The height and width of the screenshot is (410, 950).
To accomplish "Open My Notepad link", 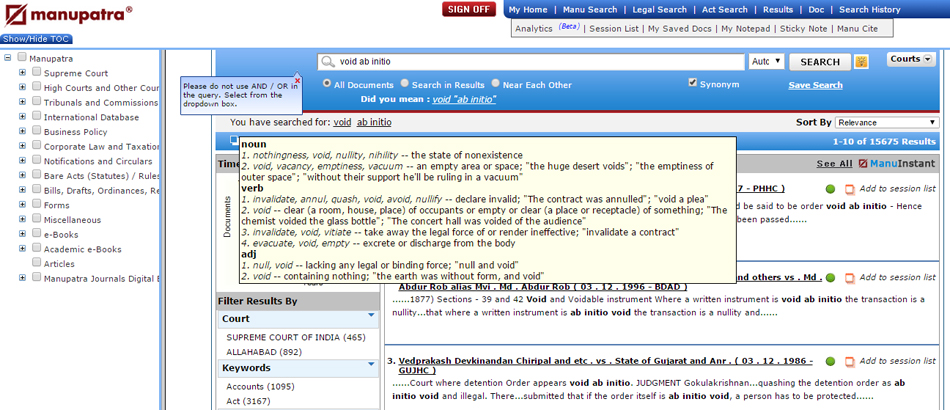I will tap(747, 28).
